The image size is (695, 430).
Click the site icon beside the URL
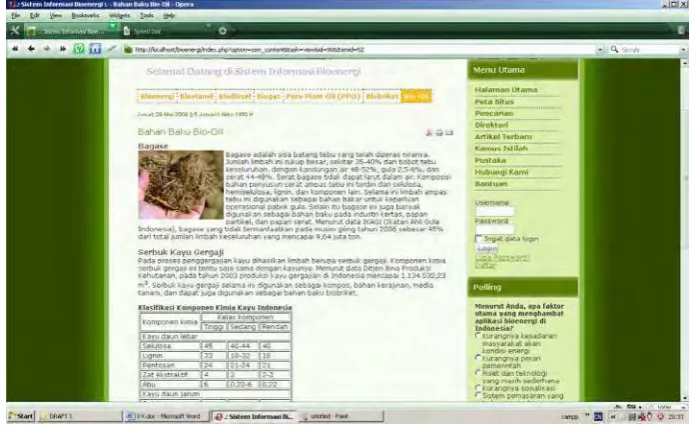(128, 49)
